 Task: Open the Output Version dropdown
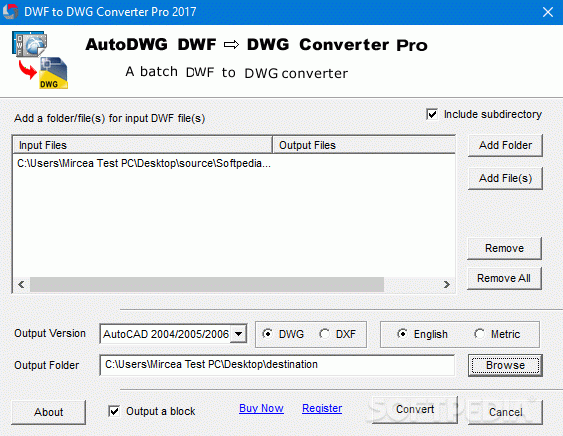coord(238,334)
